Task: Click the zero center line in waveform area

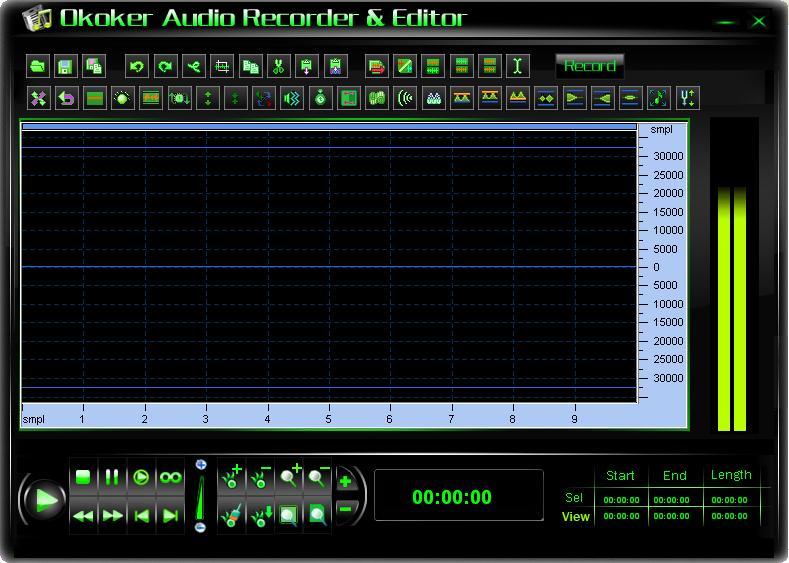Action: point(330,267)
